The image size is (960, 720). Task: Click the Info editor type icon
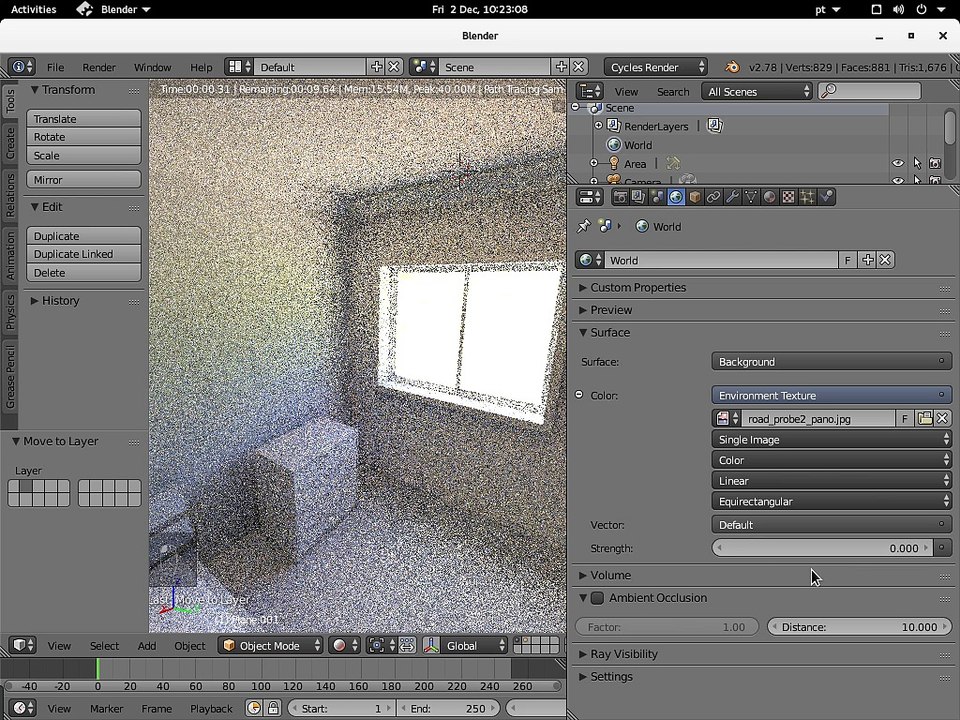[21, 67]
